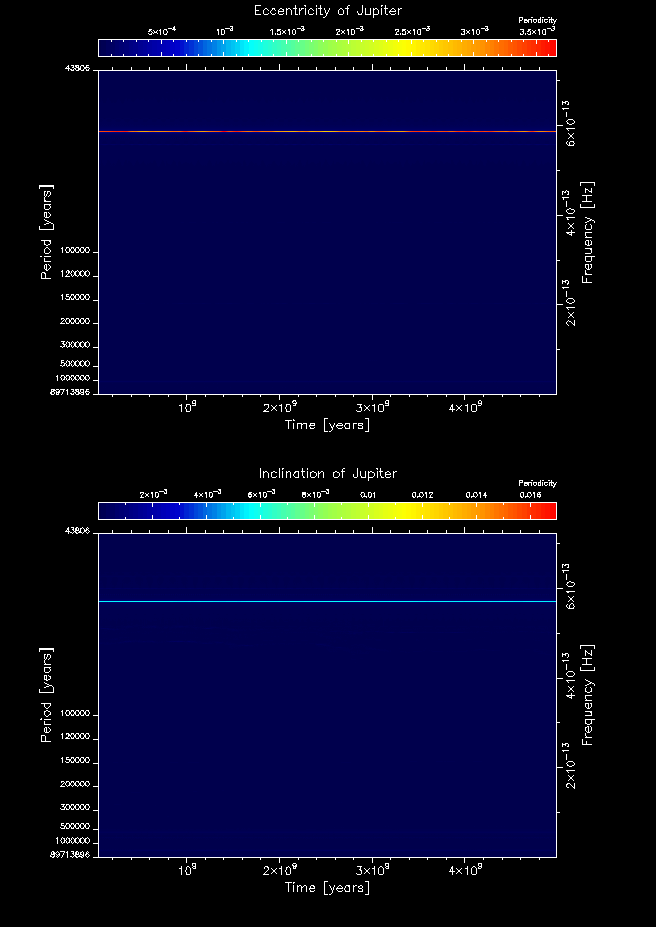This screenshot has width=656, height=927.
Task: Click the "Eccentricity of Jupiter" plot title
Action: (x=327, y=11)
